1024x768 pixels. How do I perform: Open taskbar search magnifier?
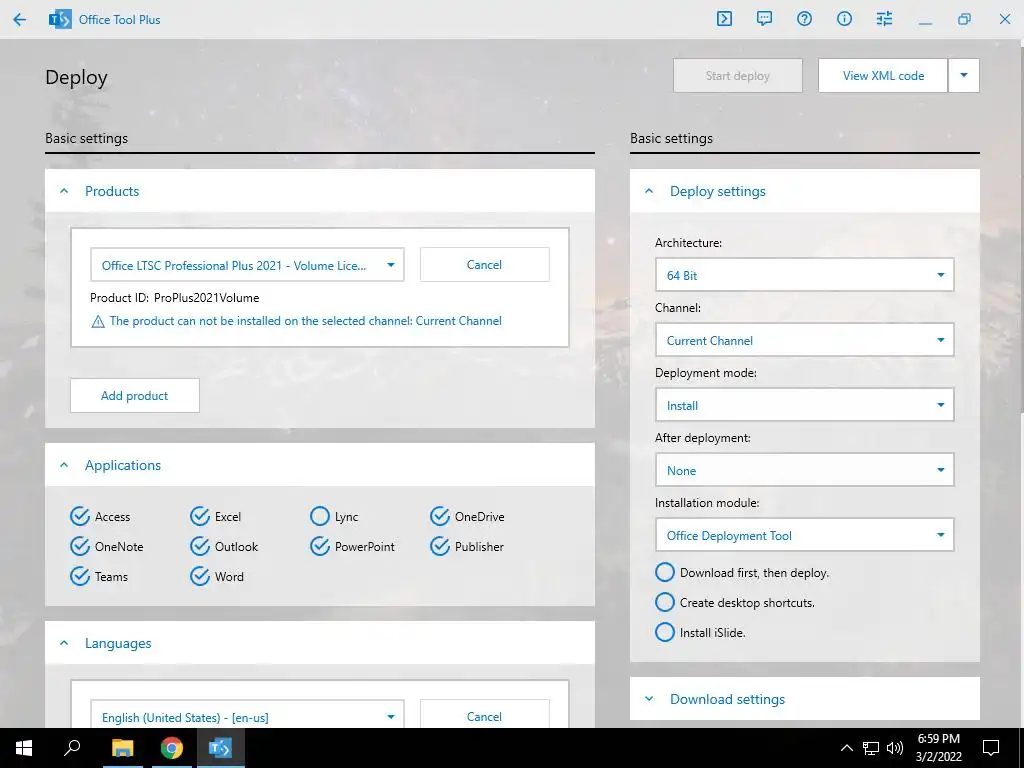(72, 748)
